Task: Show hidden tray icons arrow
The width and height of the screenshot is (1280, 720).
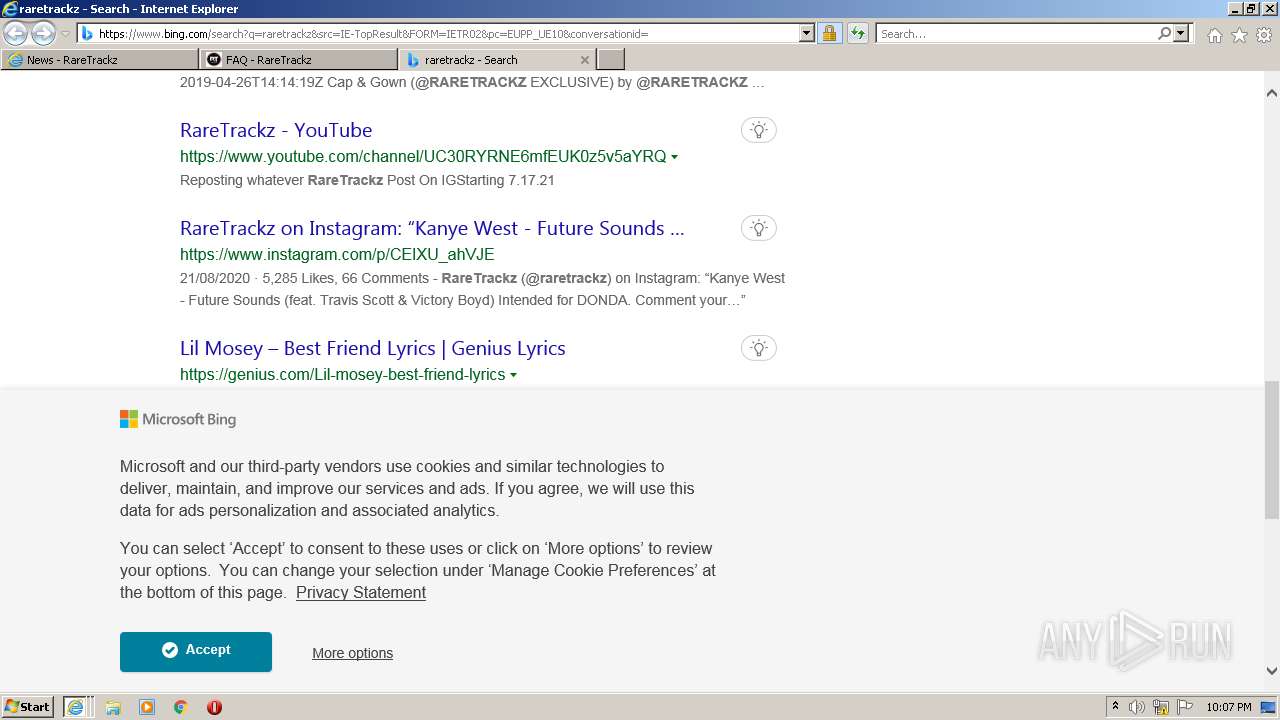Action: 1115,707
